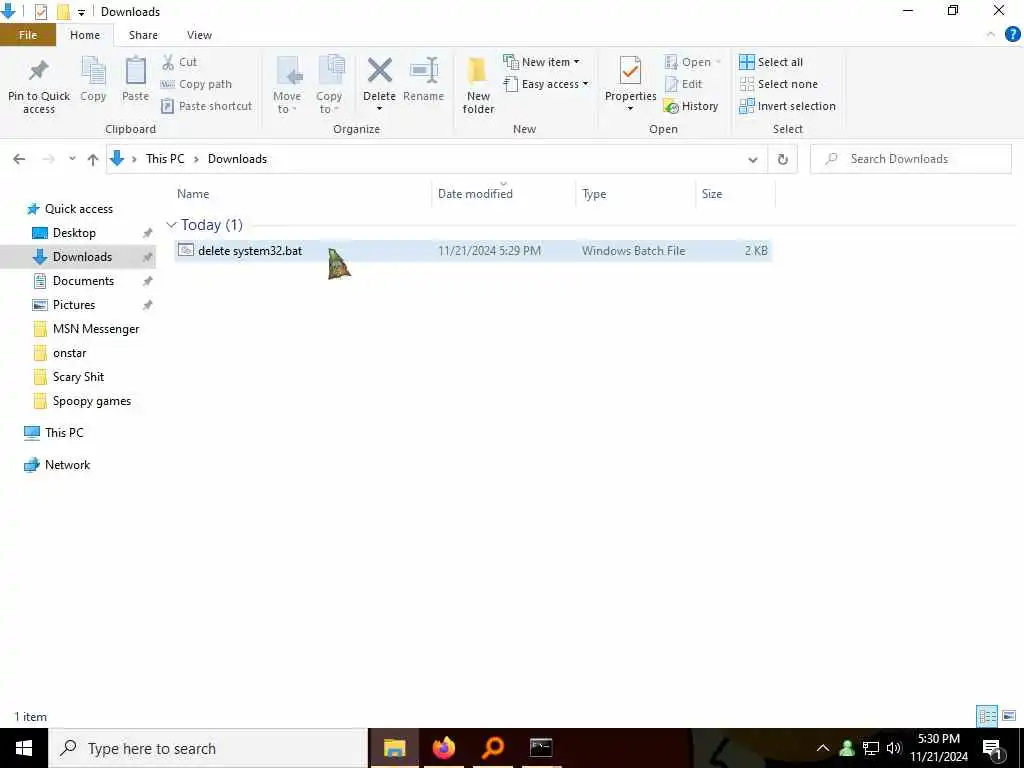Click Invert selection
The height and width of the screenshot is (768, 1024).
tap(787, 106)
